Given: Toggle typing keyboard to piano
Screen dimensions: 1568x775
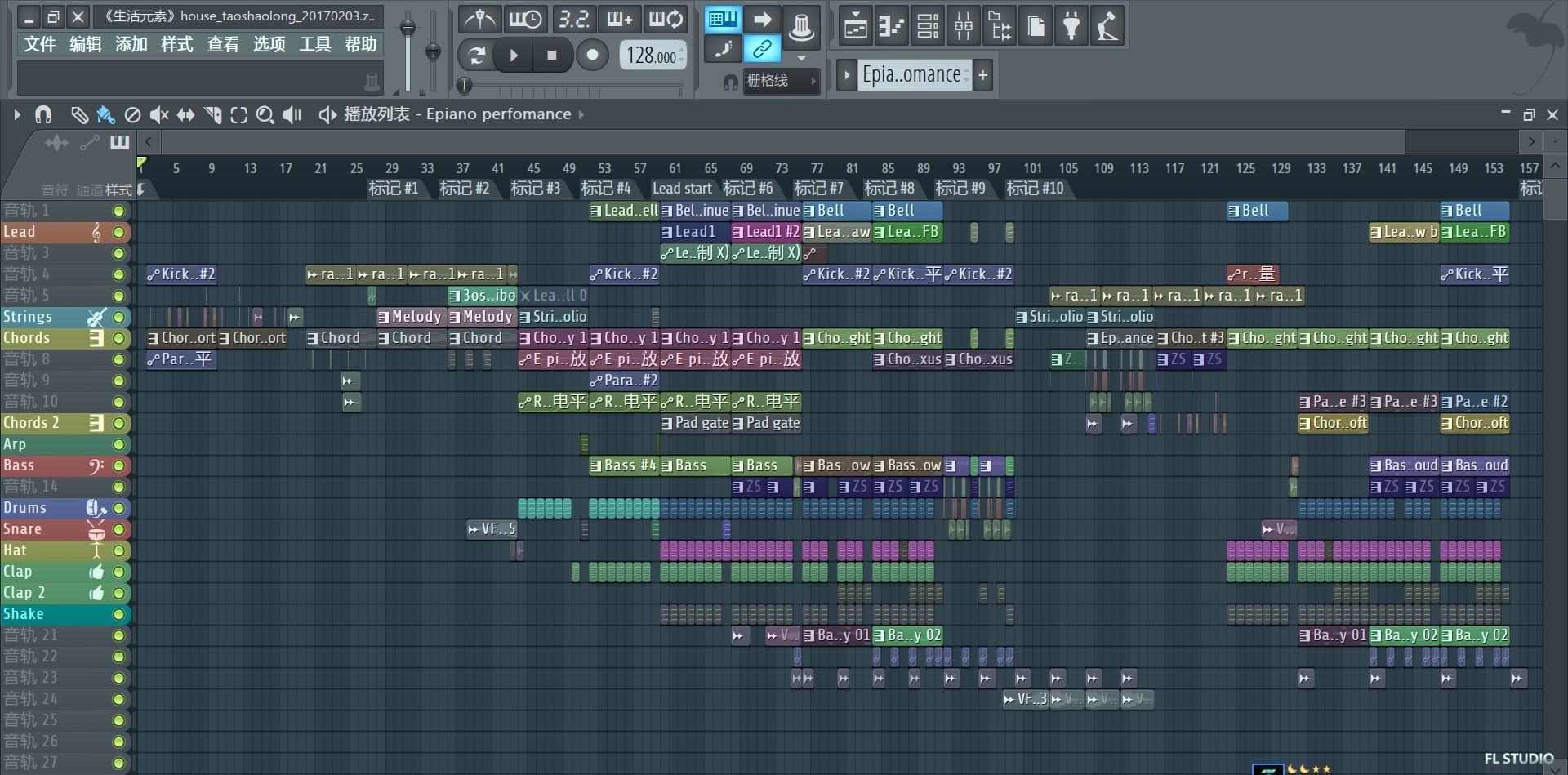Looking at the screenshot, I should coord(723,19).
